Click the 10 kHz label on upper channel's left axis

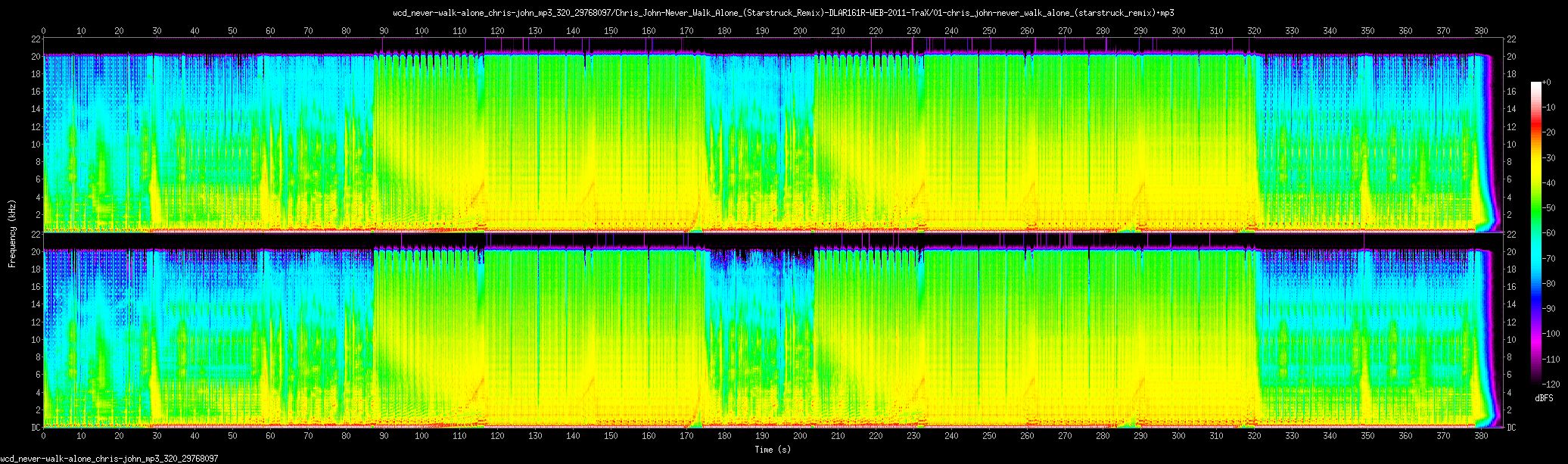tap(36, 145)
